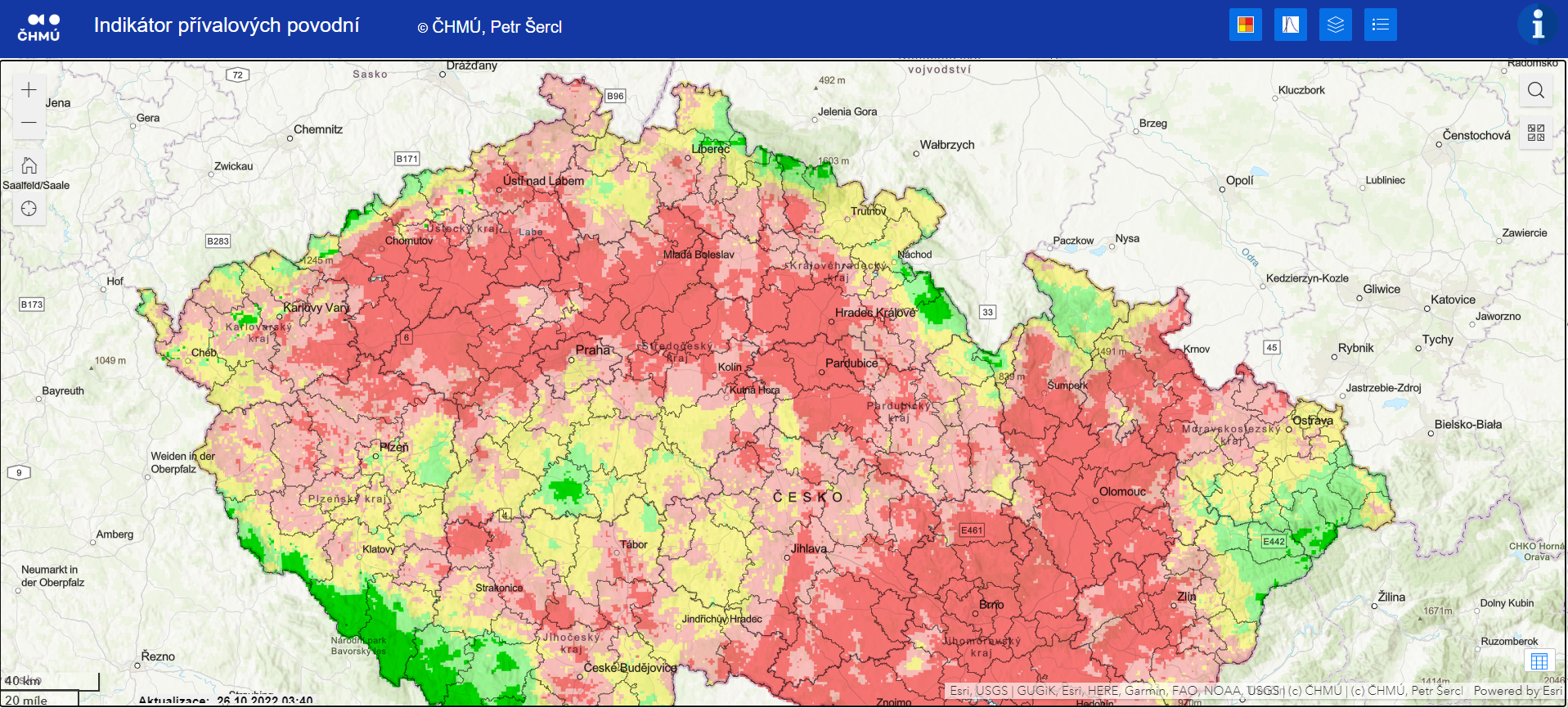This screenshot has width=1568, height=708.
Task: Open the map search magnifier
Action: pos(1536,91)
